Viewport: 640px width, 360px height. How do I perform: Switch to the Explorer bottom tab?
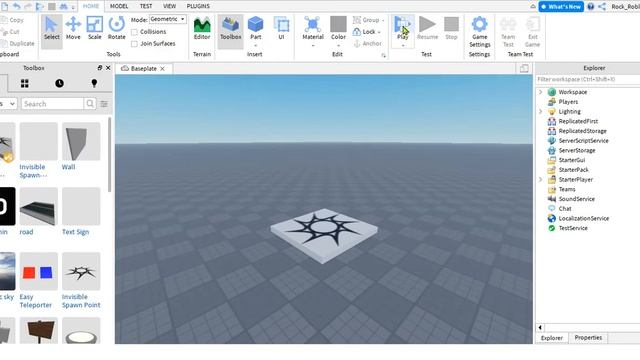pyautogui.click(x=551, y=338)
